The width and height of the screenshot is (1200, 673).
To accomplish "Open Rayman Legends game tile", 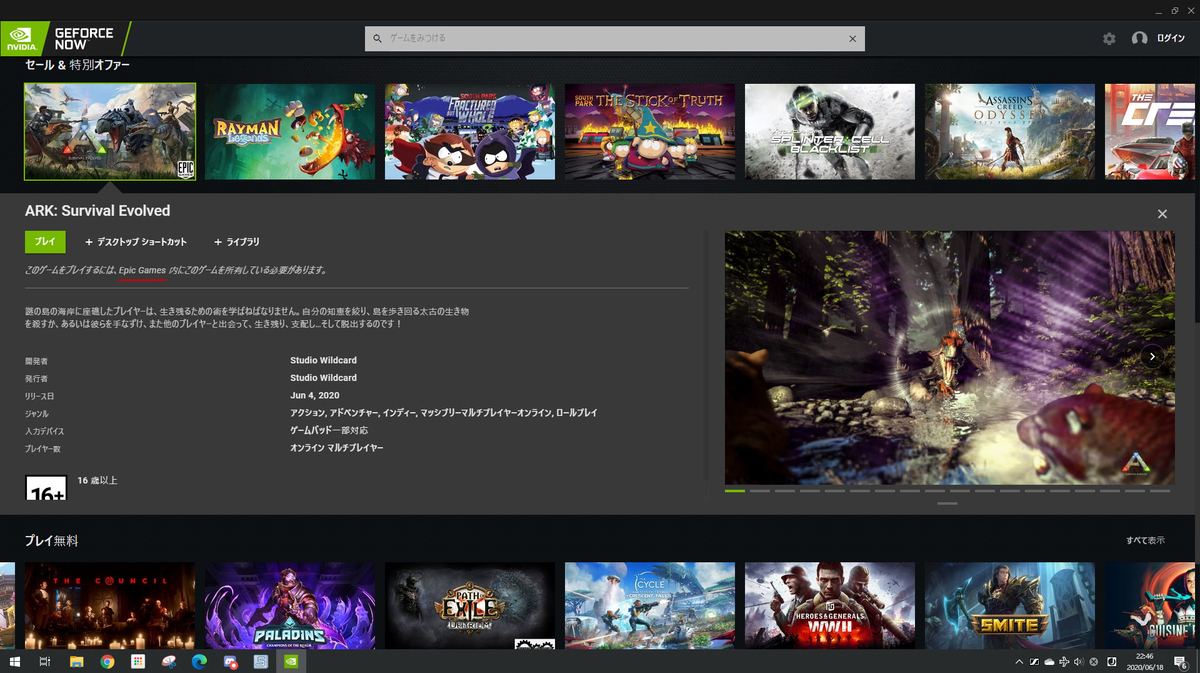I will (290, 131).
